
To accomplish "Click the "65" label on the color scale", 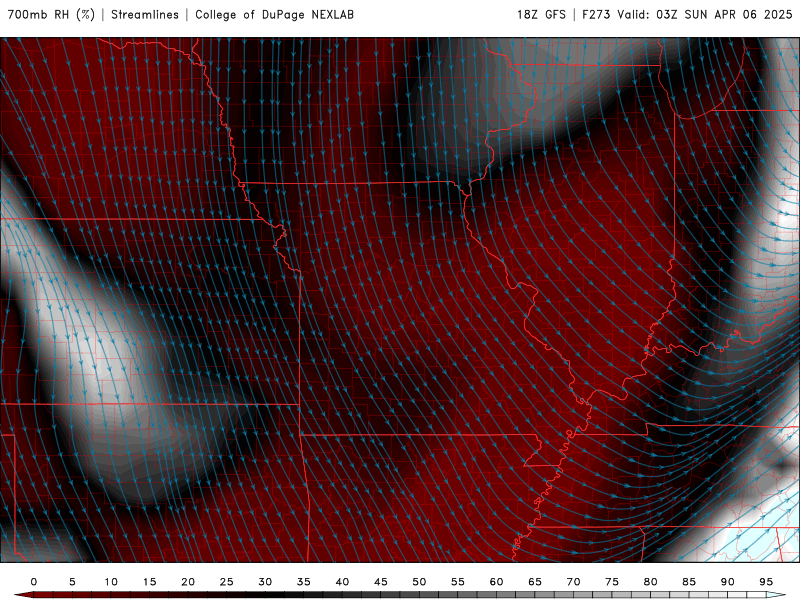I will tap(535, 582).
